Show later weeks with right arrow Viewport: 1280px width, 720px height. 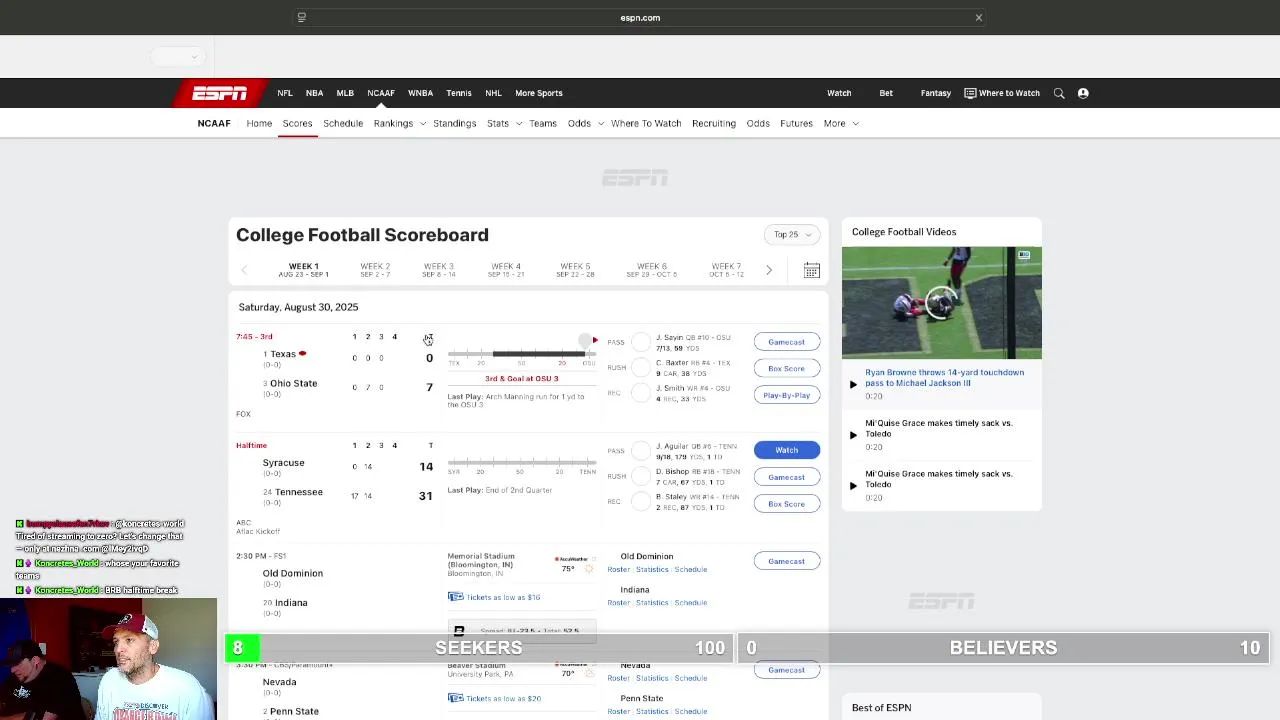[x=768, y=270]
